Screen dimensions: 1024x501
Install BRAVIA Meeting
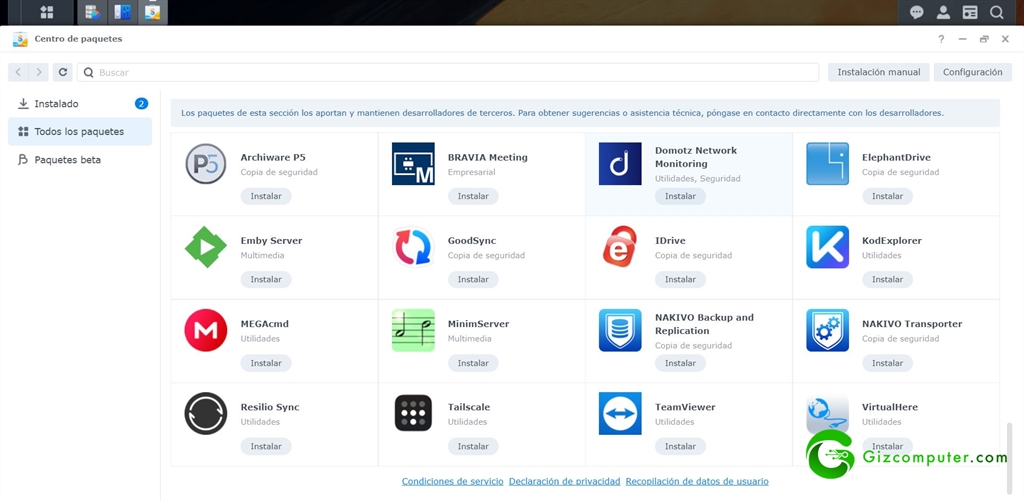(473, 196)
